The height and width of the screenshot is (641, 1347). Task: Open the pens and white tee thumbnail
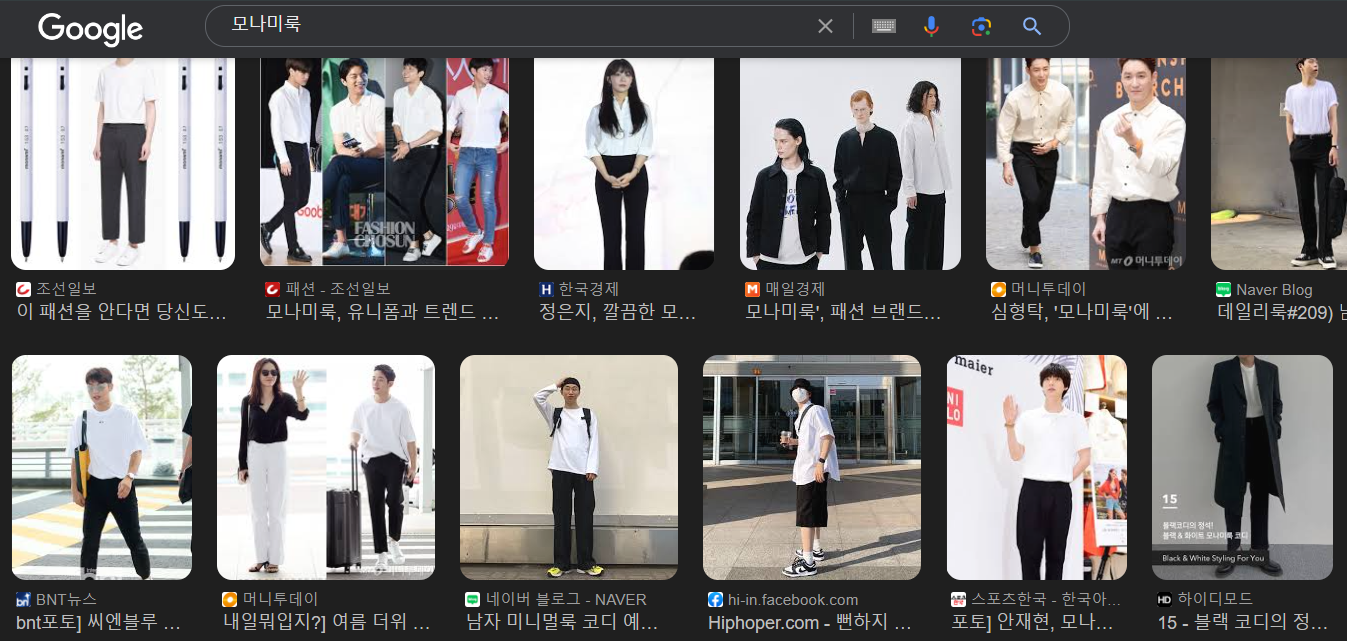[x=123, y=163]
